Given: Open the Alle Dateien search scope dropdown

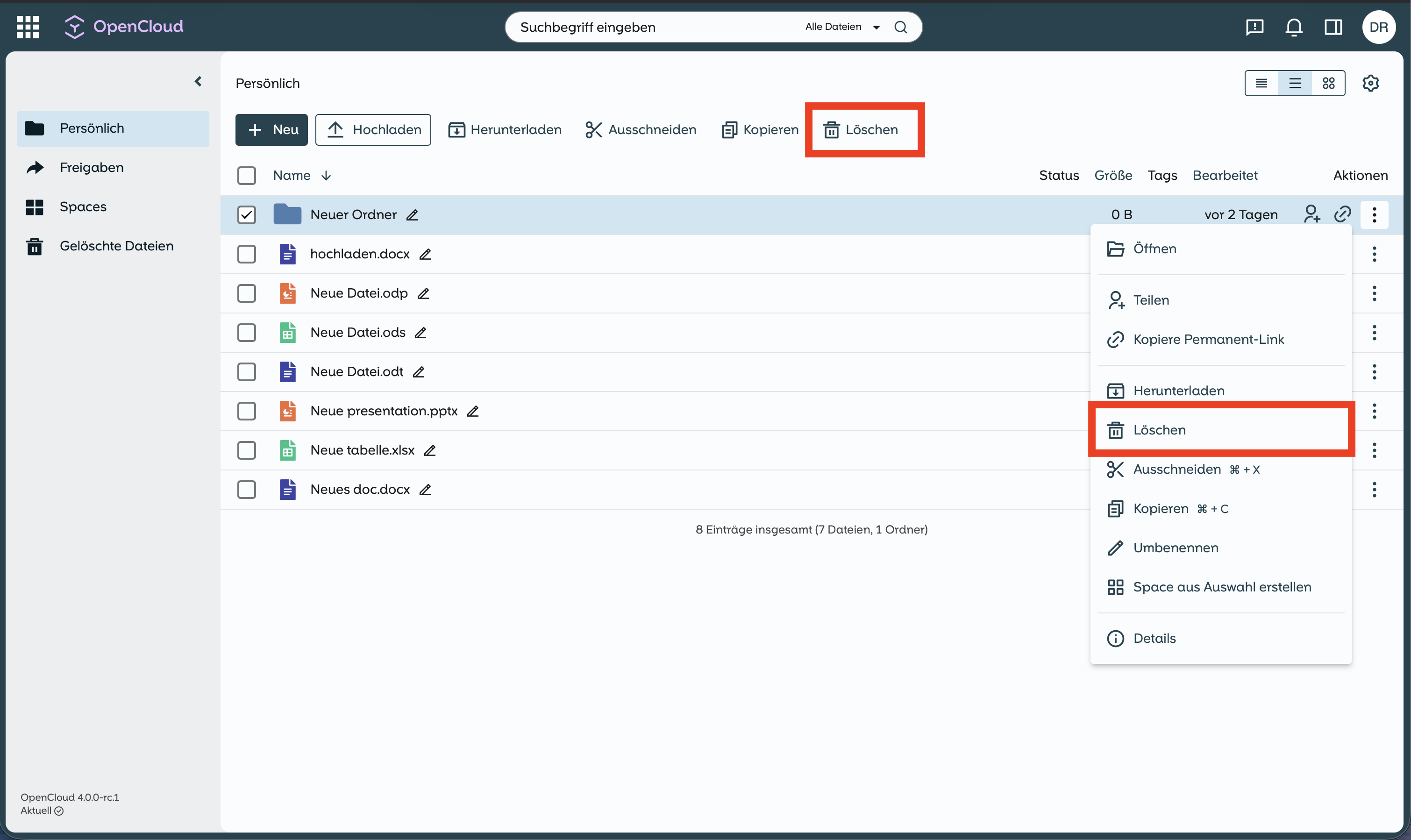Looking at the screenshot, I should pyautogui.click(x=841, y=27).
